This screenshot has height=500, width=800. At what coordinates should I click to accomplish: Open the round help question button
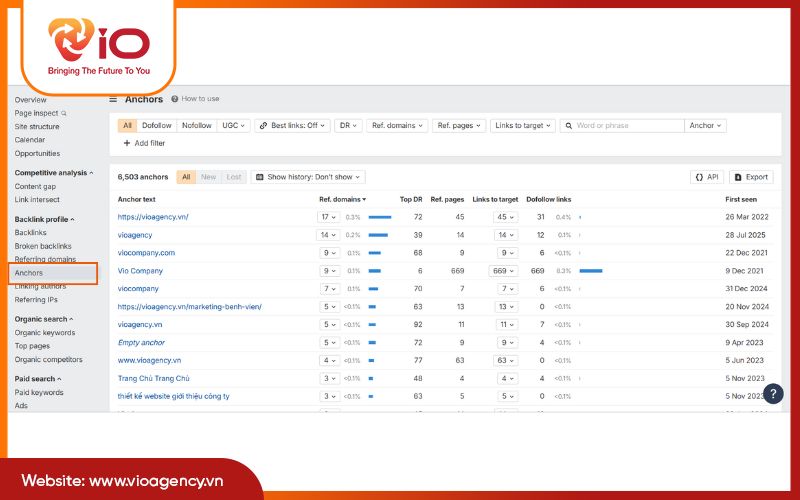point(773,393)
